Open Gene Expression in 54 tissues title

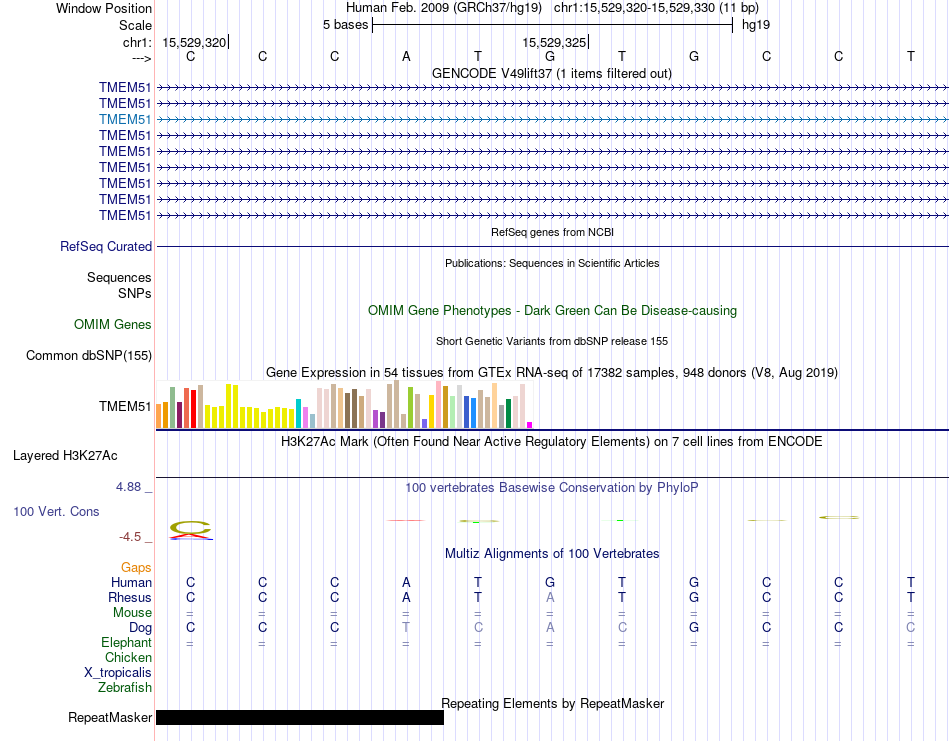552,373
